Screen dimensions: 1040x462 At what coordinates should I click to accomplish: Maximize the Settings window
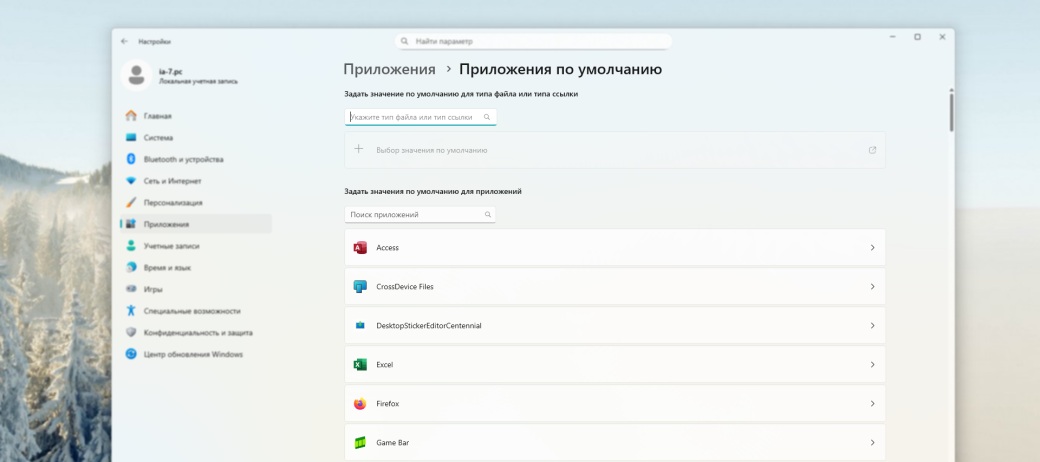(917, 37)
